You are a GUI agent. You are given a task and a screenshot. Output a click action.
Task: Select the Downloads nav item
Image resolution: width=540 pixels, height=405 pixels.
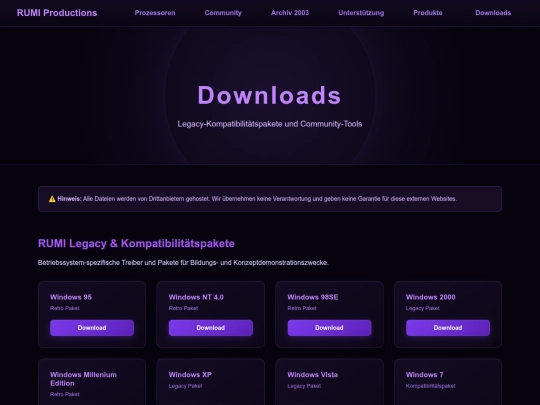pos(493,13)
